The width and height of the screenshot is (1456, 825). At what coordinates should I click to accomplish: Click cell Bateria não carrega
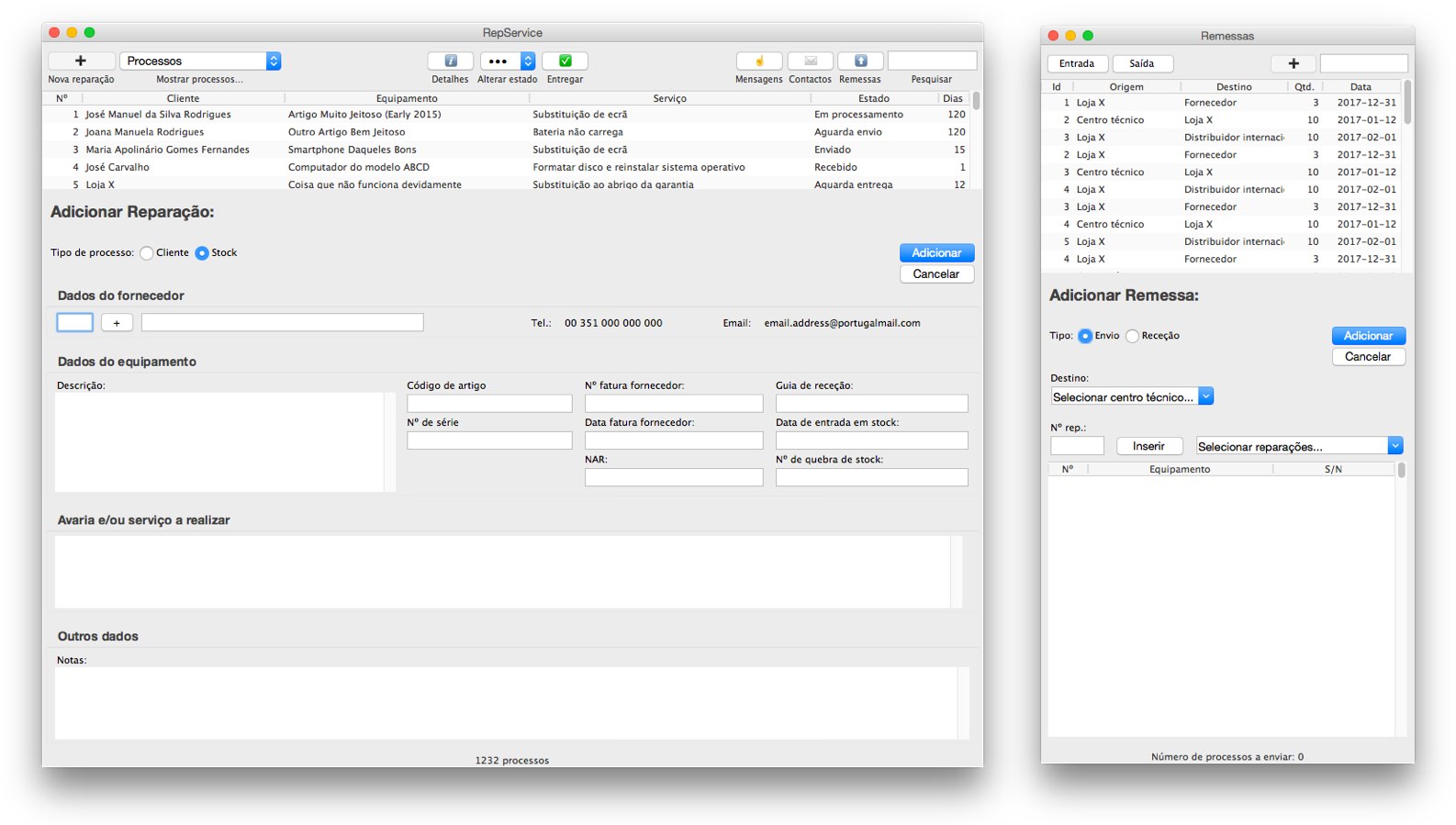click(x=577, y=132)
